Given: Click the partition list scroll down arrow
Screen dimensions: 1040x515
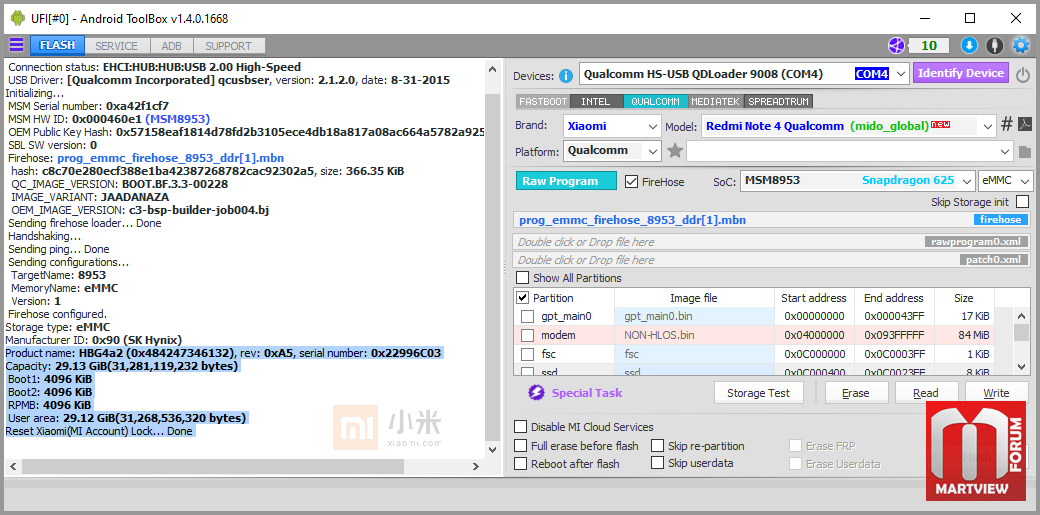Looking at the screenshot, I should point(1021,366).
